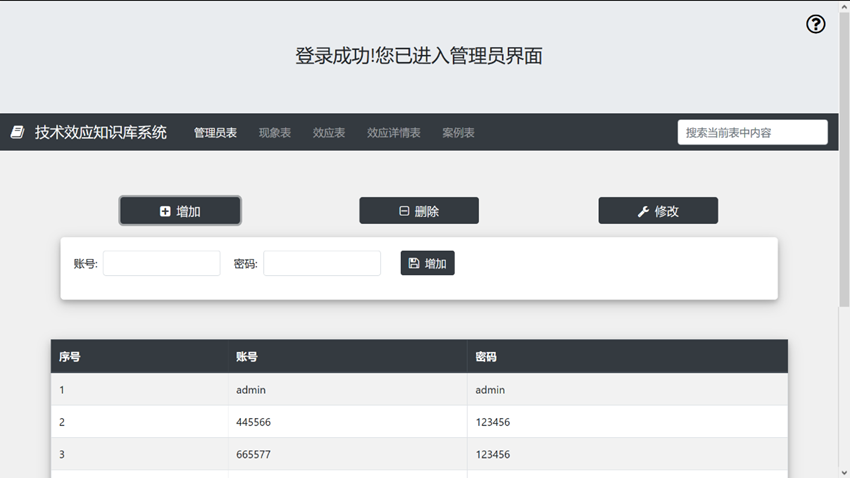Select password cell in row 665577
This screenshot has width=850, height=478.
click(x=628, y=454)
